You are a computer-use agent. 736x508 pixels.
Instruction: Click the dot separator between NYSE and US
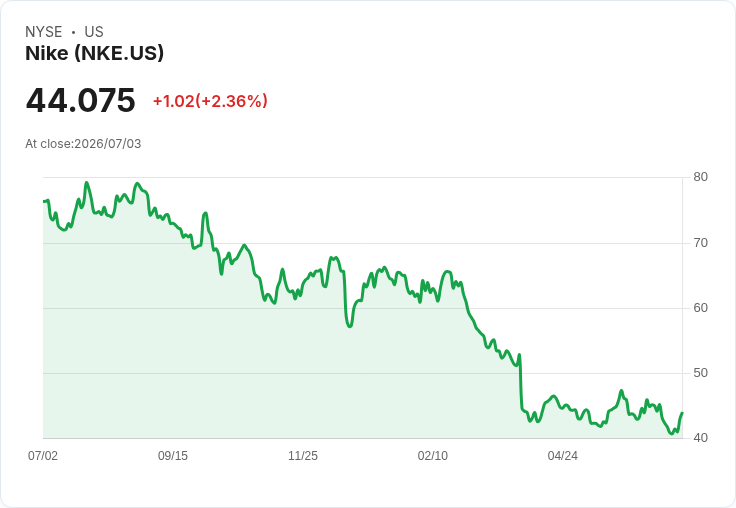tap(73, 32)
